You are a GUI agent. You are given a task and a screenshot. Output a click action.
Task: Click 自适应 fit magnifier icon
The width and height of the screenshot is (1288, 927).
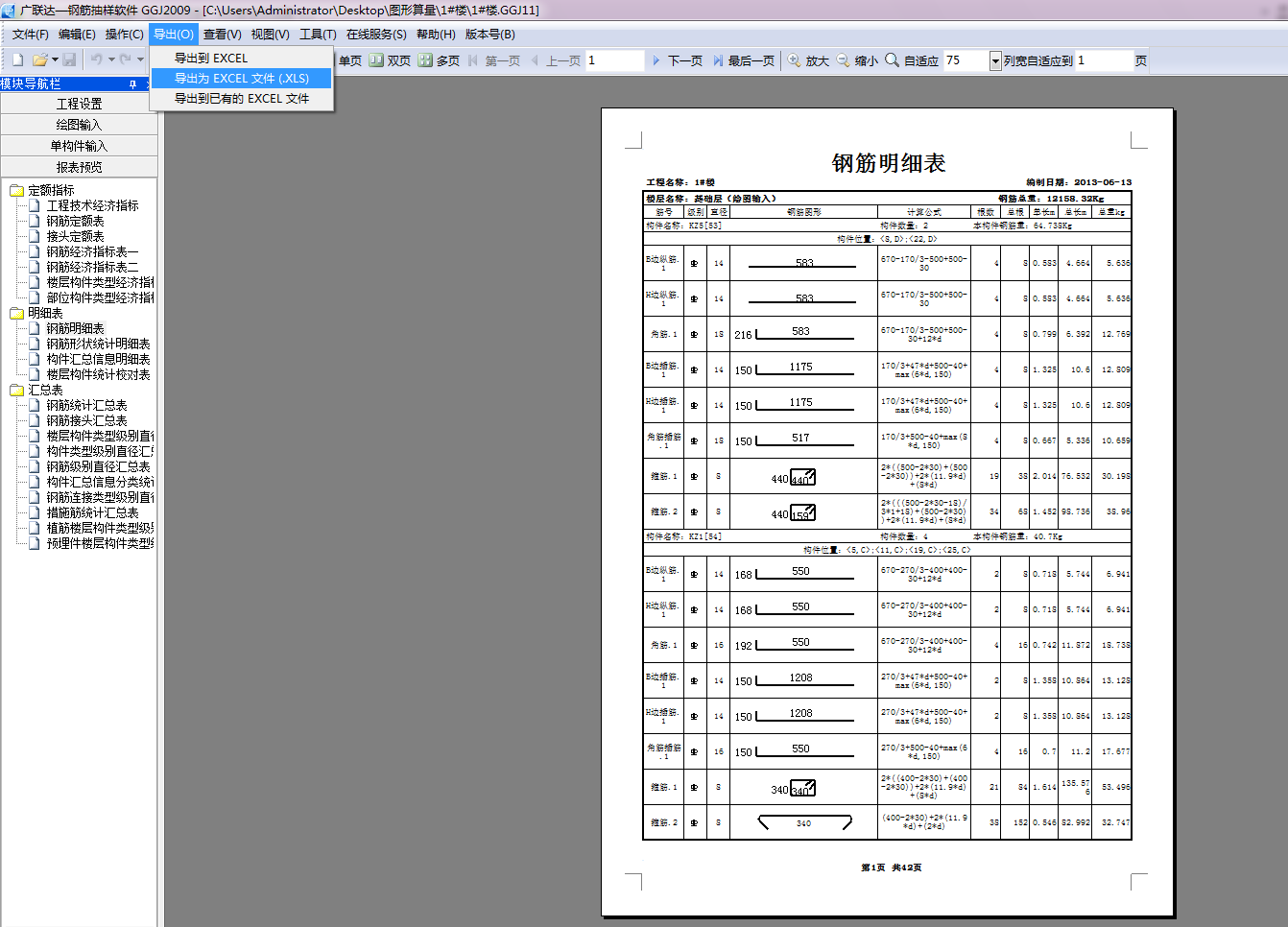892,59
